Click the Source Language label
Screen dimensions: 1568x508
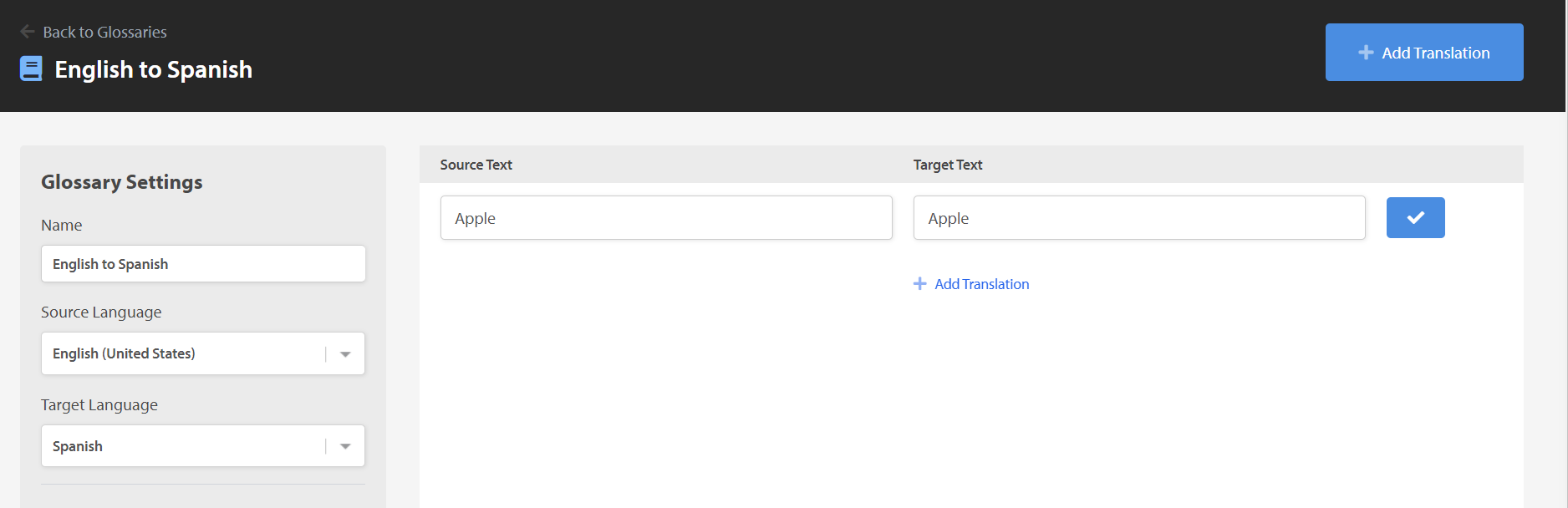tap(101, 312)
